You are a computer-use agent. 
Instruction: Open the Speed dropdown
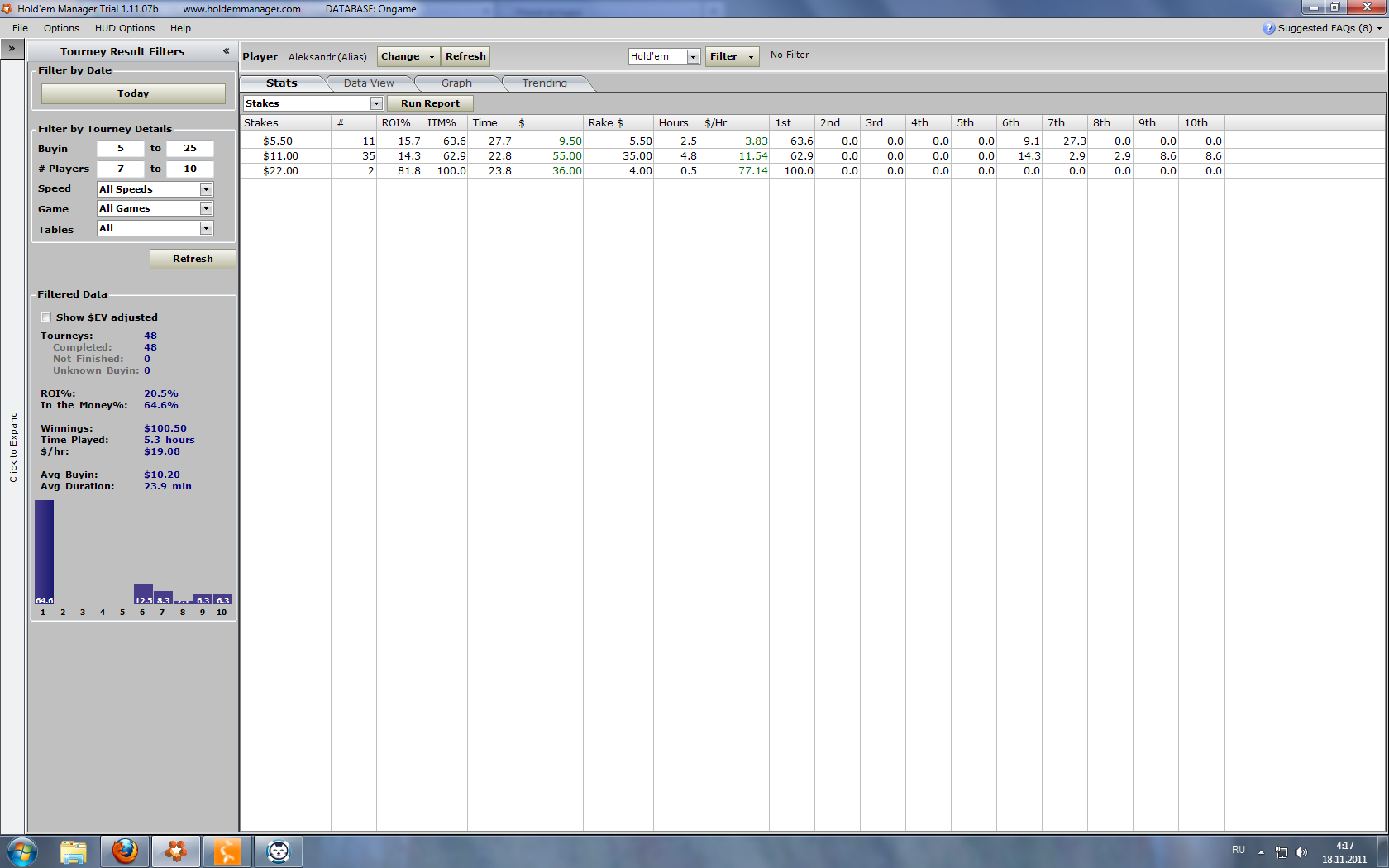[x=206, y=189]
